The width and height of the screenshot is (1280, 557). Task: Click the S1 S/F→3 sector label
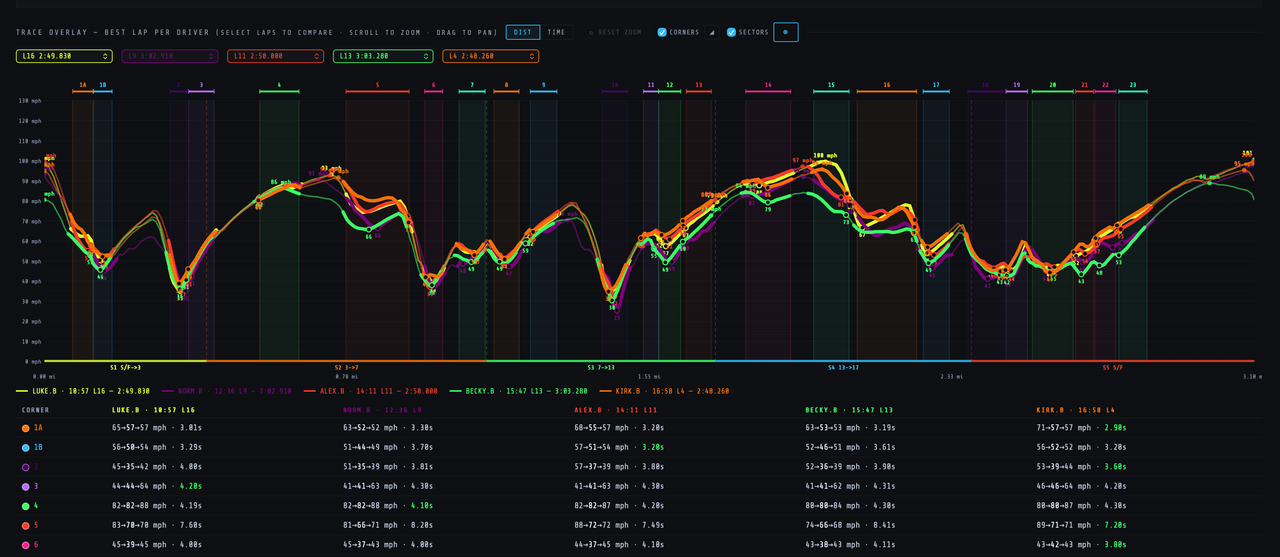(125, 368)
